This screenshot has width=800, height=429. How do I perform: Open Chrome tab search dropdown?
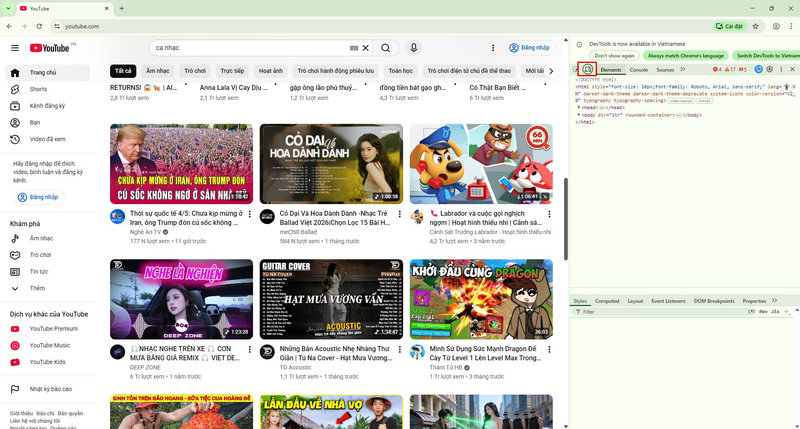pos(8,8)
